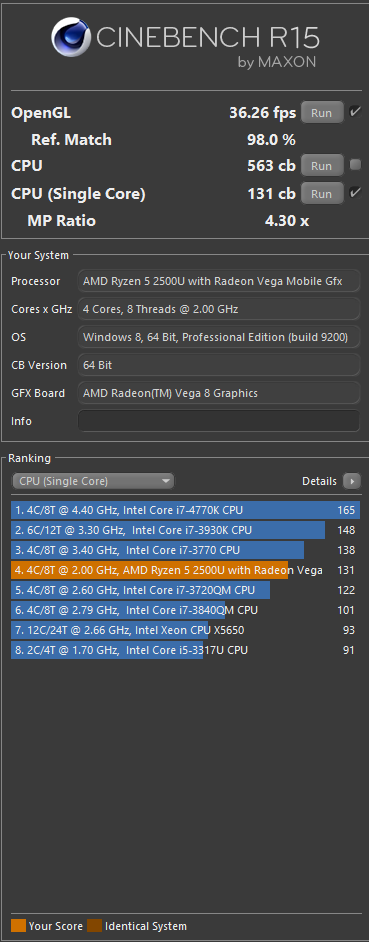The image size is (369, 942).
Task: Select ranking row Intel Core i7-4770K
Action: 186,510
